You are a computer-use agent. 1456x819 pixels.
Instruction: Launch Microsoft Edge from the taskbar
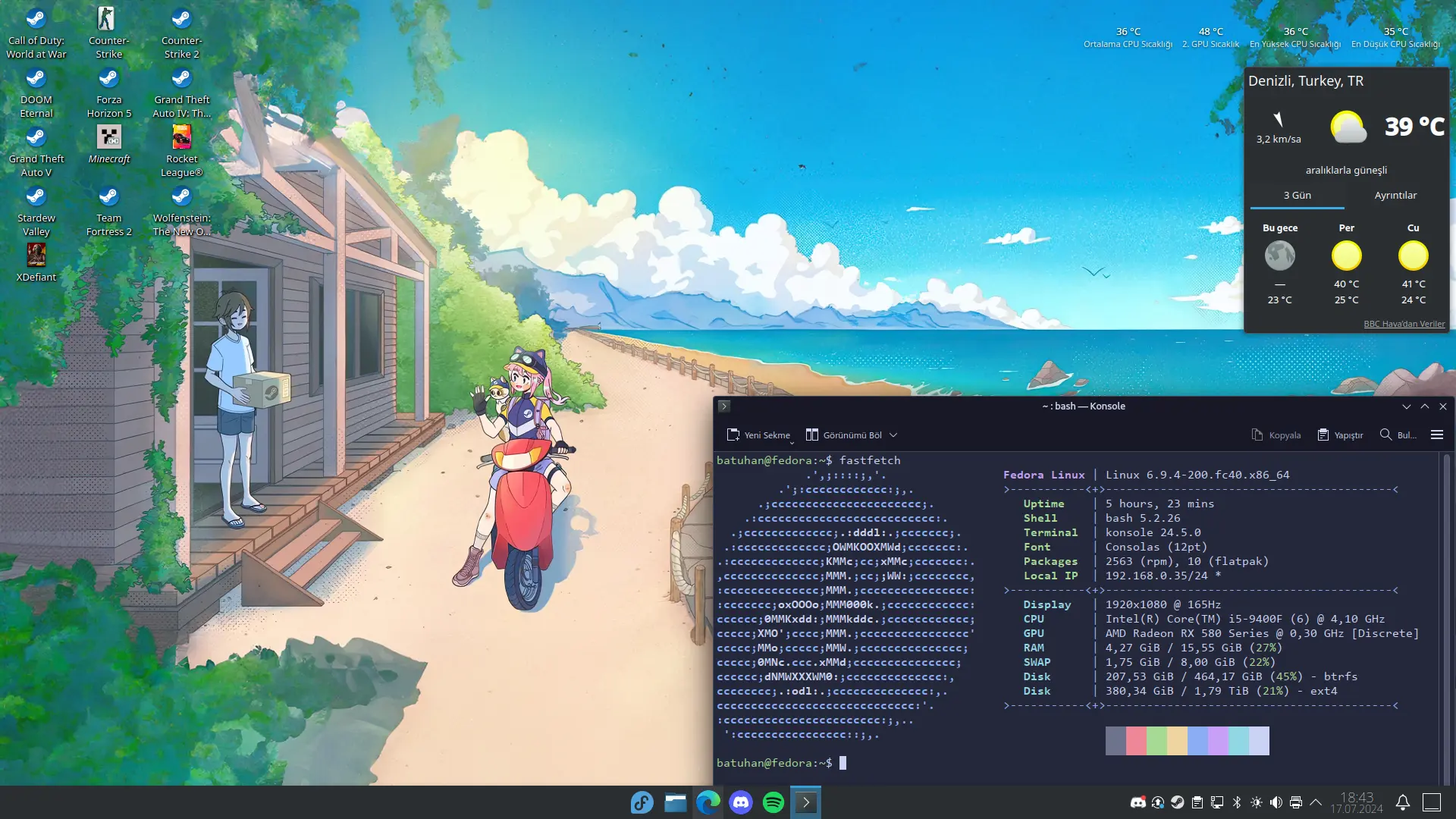point(708,802)
